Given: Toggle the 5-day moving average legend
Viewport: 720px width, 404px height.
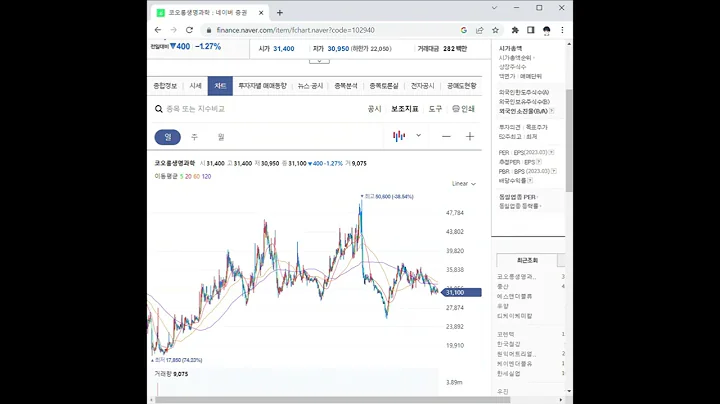Looking at the screenshot, I should (x=181, y=176).
